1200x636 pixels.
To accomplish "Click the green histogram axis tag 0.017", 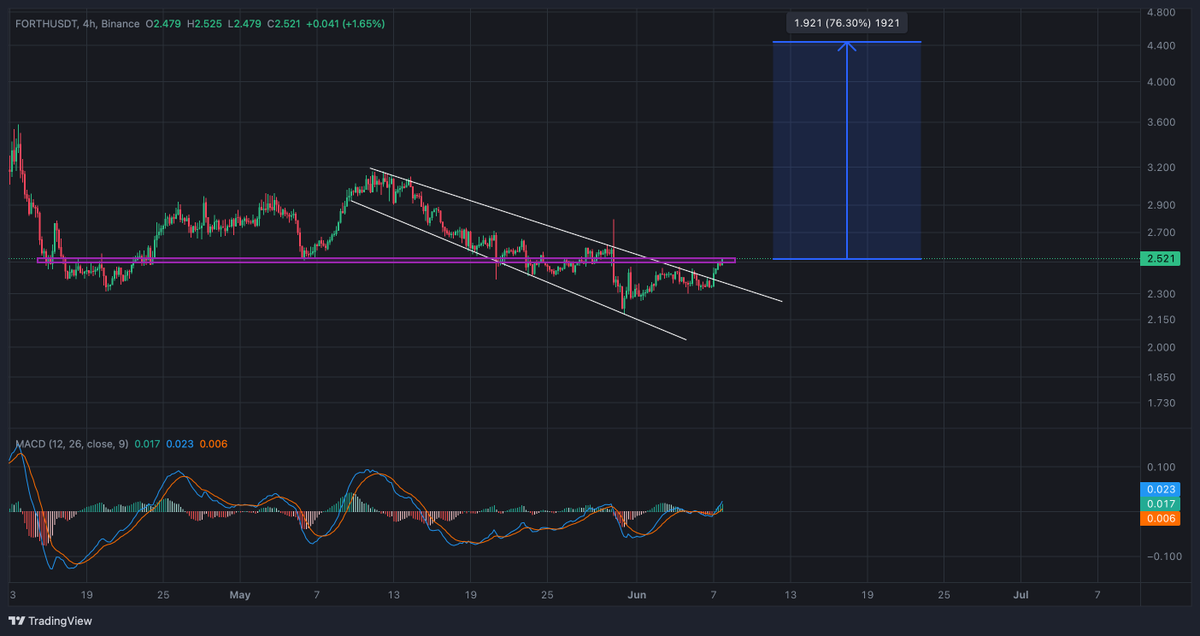I will 1160,504.
